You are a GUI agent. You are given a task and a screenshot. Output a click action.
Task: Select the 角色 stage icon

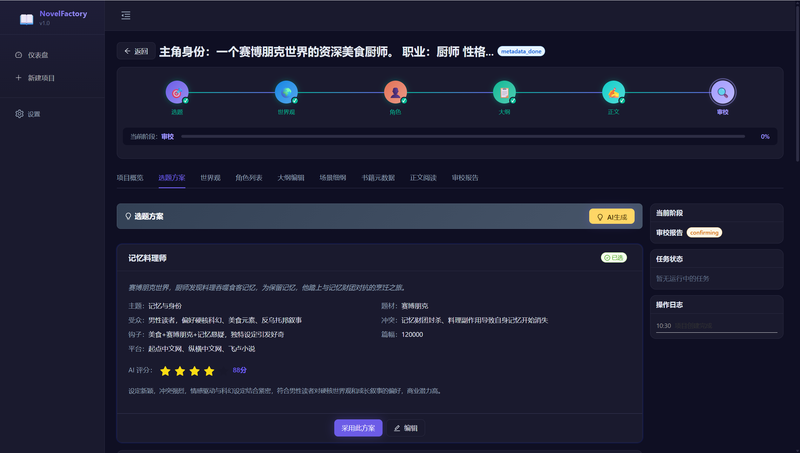[x=395, y=92]
